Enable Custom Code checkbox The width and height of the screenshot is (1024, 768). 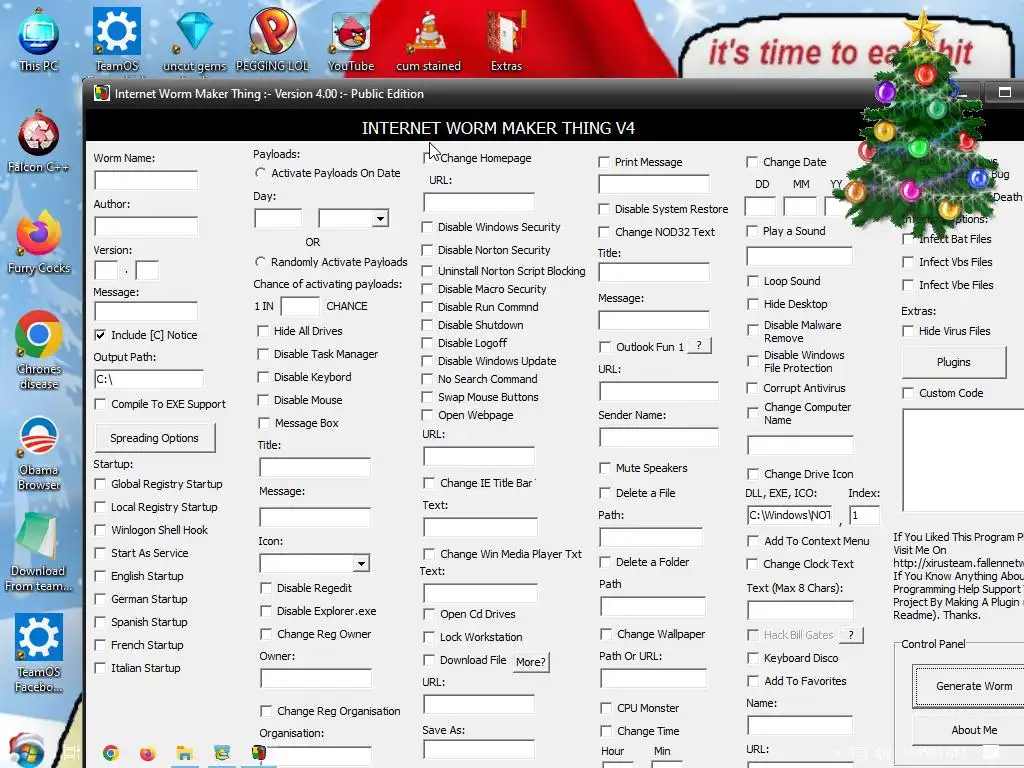908,393
